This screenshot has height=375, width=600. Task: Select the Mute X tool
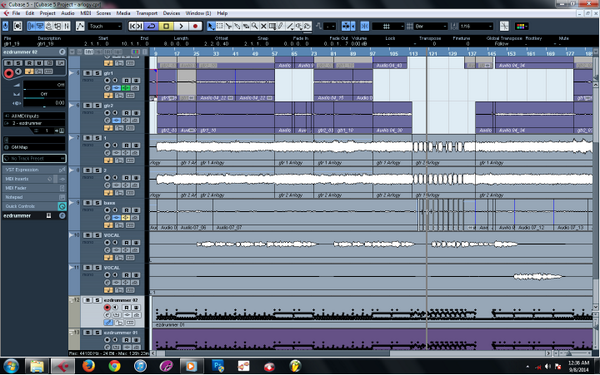(264, 26)
